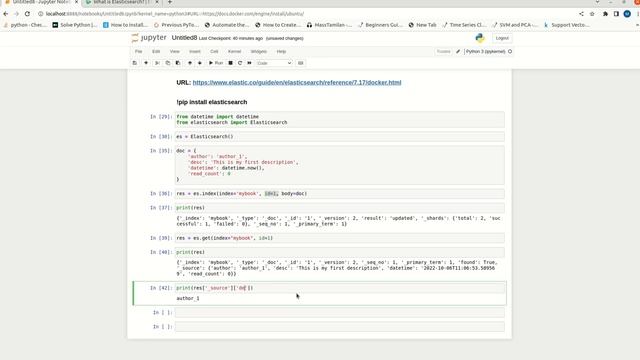This screenshot has height=360, width=640.
Task: Open the cell type Code dropdown
Action: [274, 63]
